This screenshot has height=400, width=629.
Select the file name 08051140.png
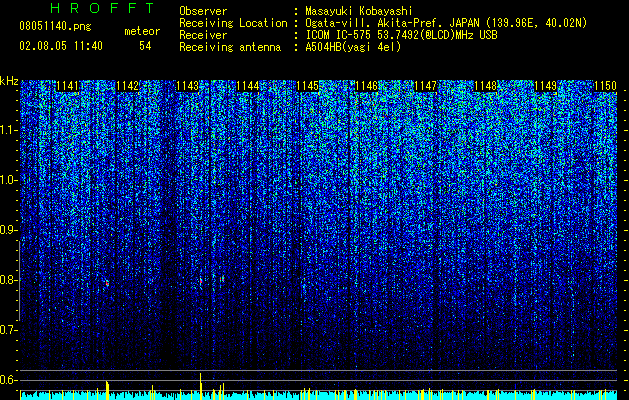[x=55, y=27]
